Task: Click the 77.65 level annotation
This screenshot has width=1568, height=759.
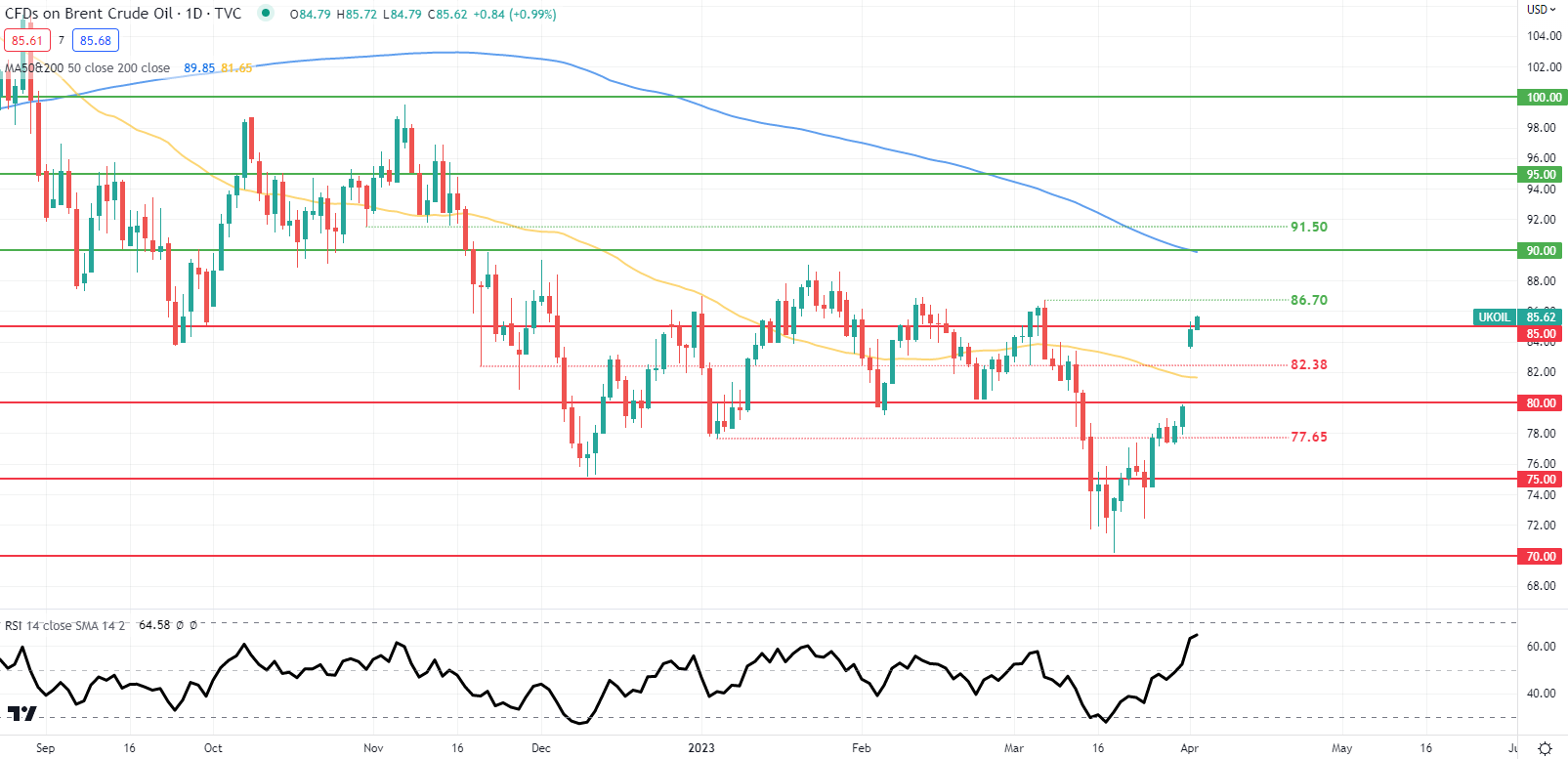Action: (x=1309, y=437)
